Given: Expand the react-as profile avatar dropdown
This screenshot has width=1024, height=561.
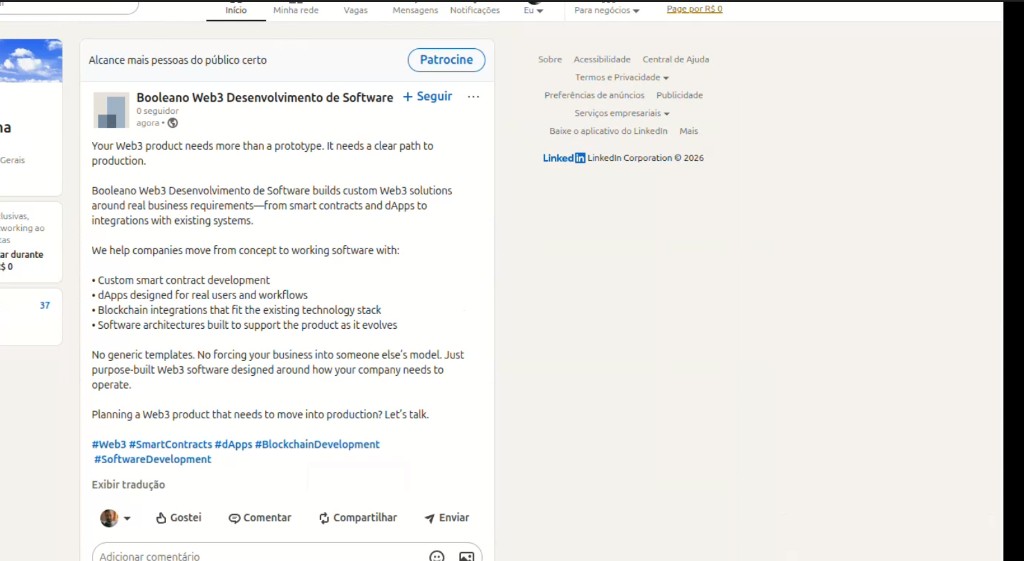Looking at the screenshot, I should pyautogui.click(x=115, y=518).
